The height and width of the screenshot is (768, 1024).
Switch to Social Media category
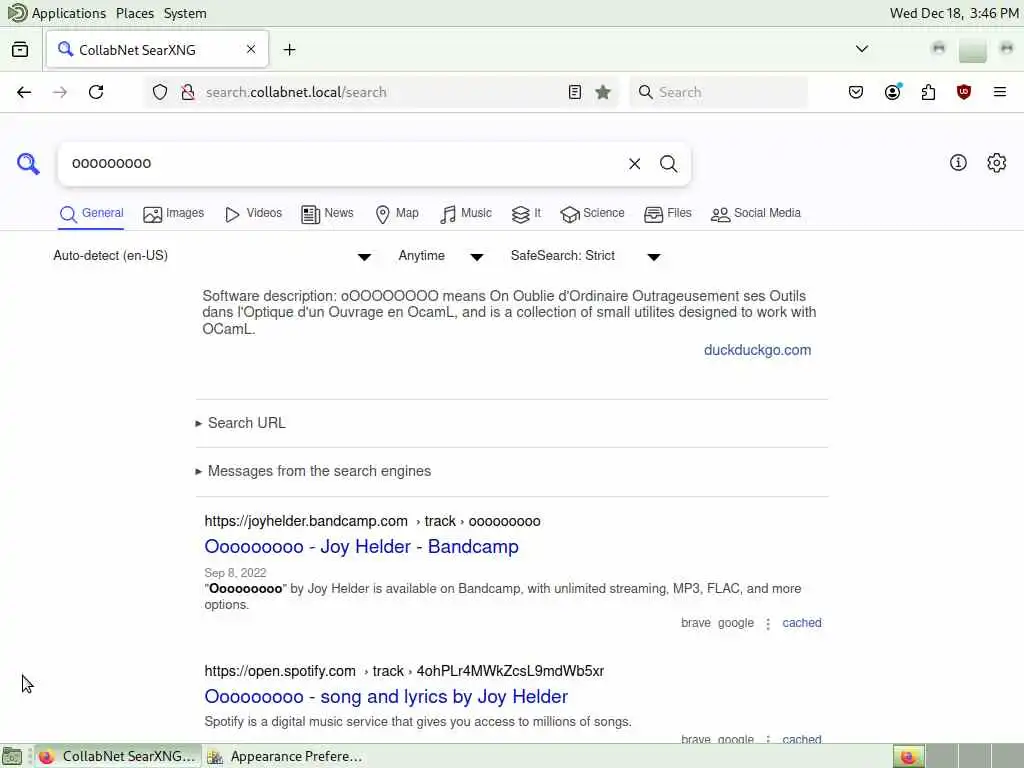(x=756, y=214)
